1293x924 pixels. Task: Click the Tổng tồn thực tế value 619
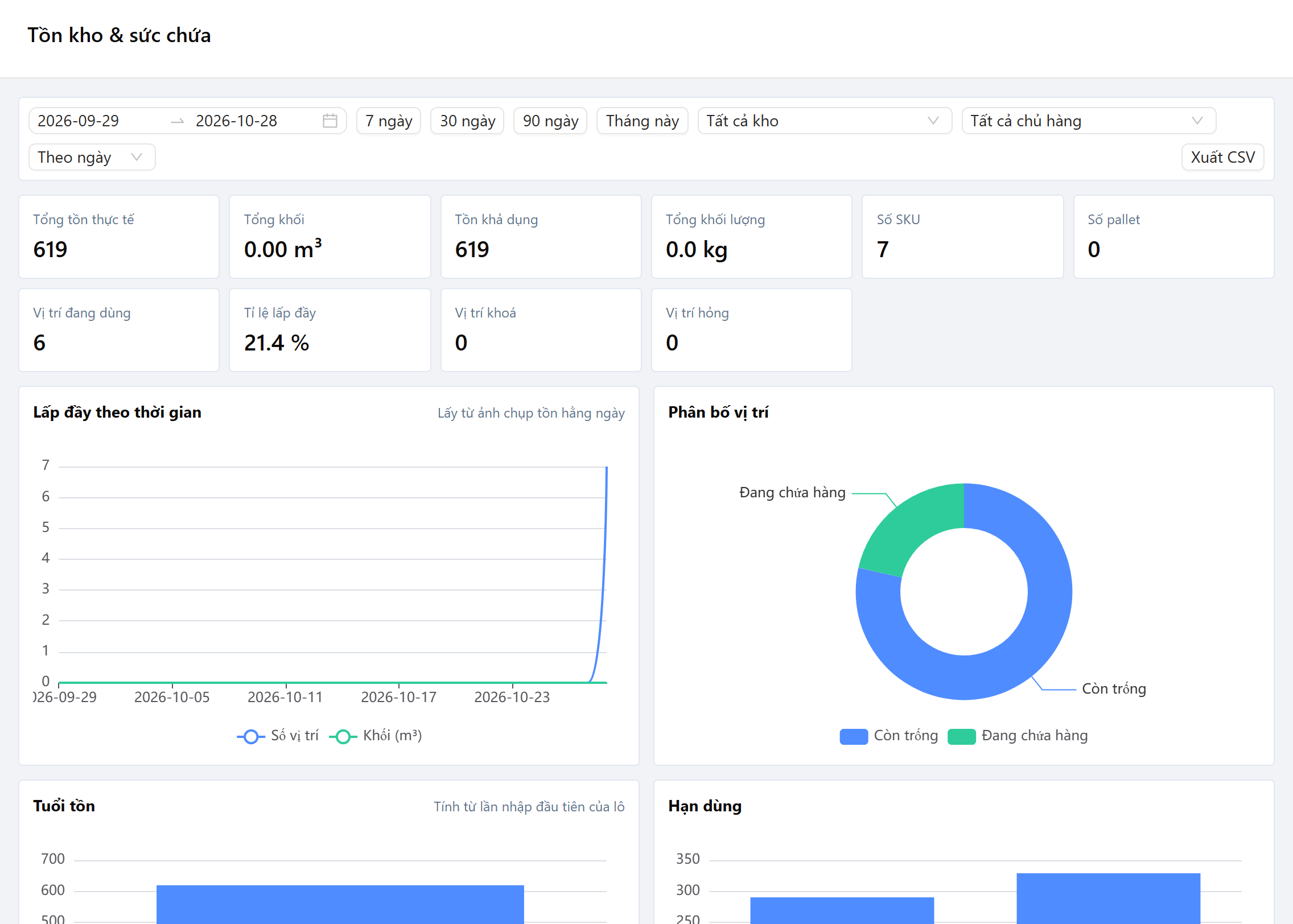(50, 249)
